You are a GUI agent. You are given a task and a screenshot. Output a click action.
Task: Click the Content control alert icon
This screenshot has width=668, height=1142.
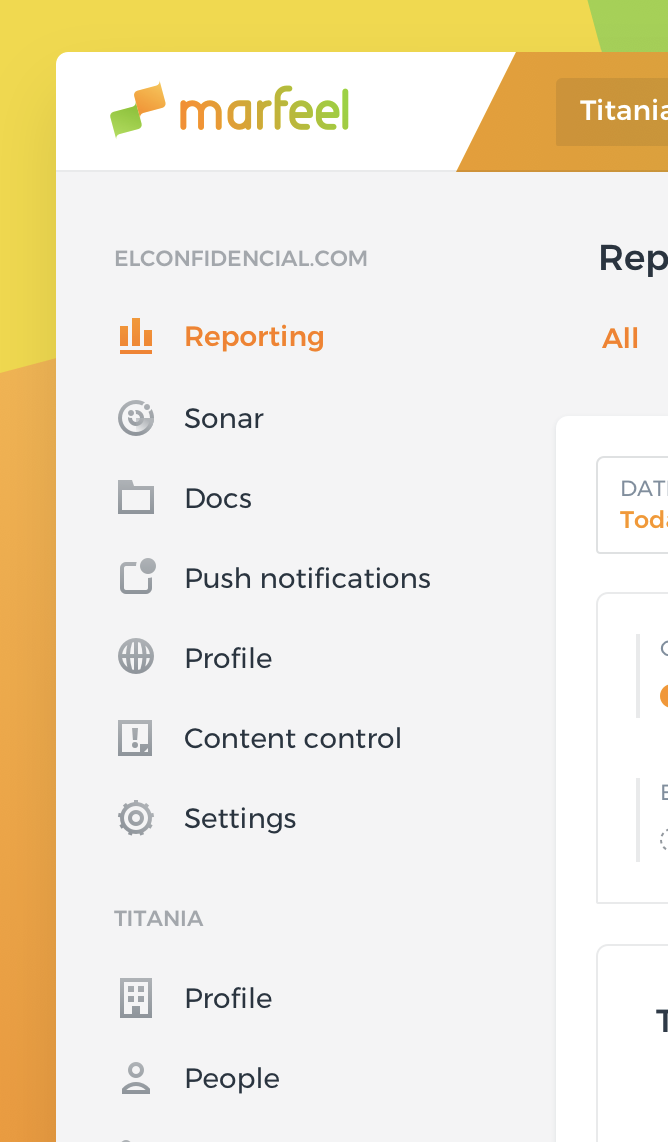click(136, 738)
